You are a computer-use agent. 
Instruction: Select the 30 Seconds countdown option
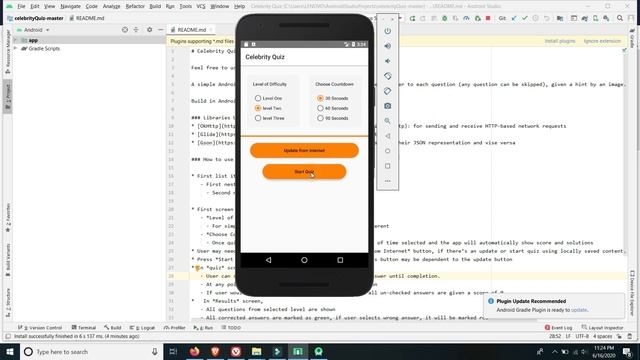click(320, 98)
